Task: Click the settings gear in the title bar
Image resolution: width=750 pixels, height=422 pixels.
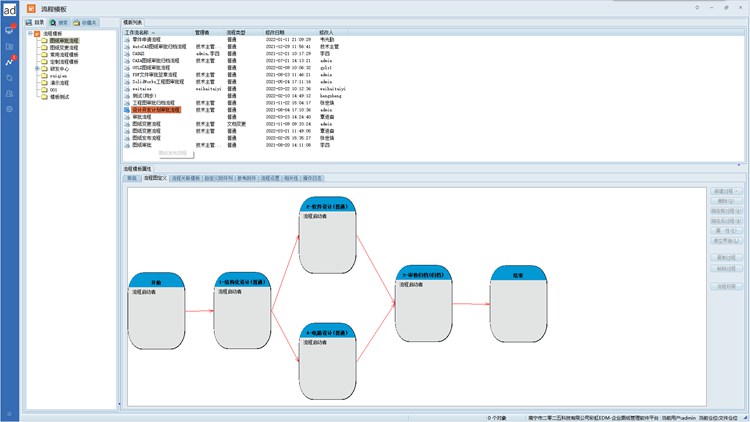Action: [x=696, y=7]
